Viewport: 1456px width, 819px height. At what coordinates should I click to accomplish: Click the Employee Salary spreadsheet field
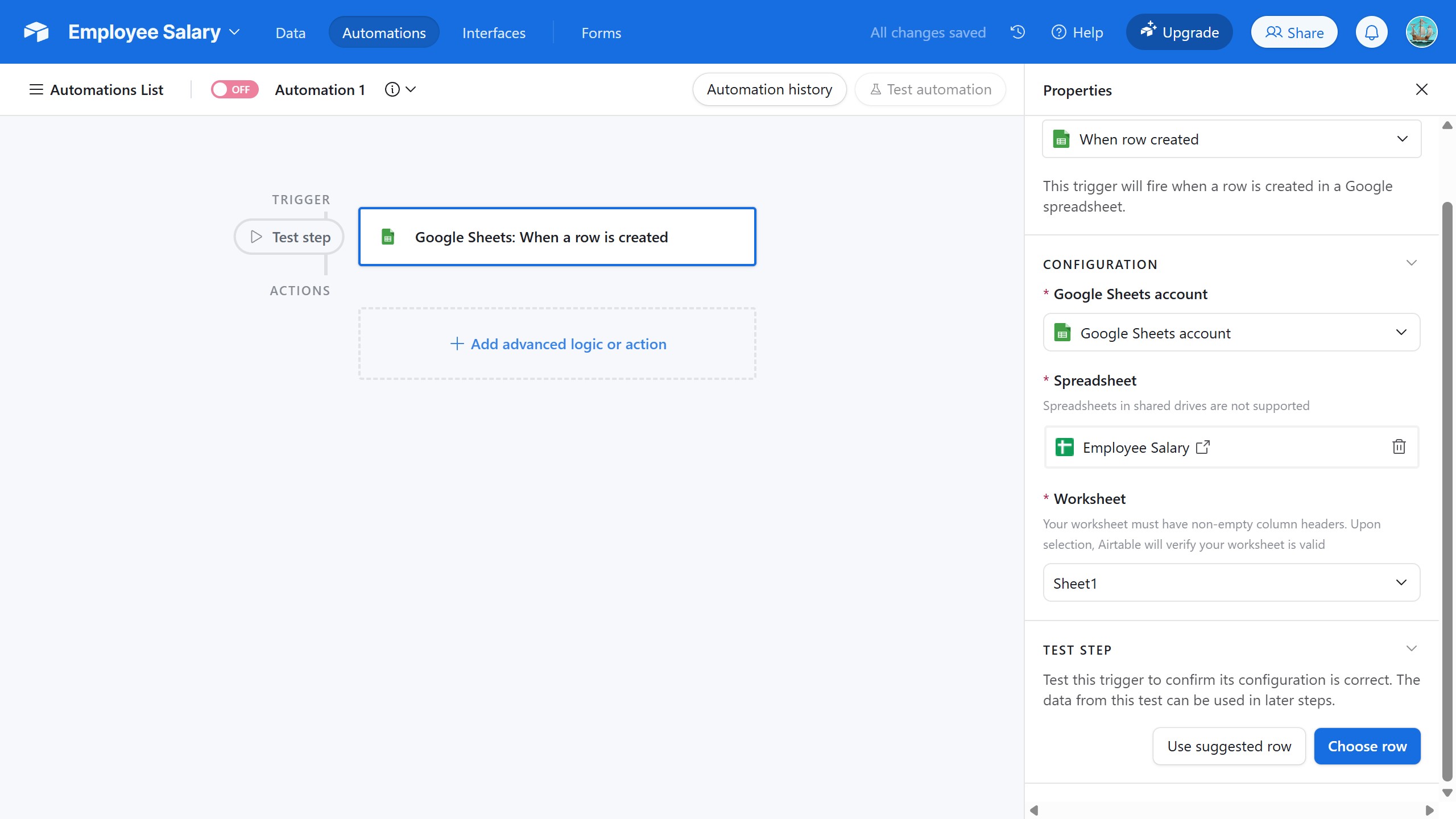(1231, 446)
